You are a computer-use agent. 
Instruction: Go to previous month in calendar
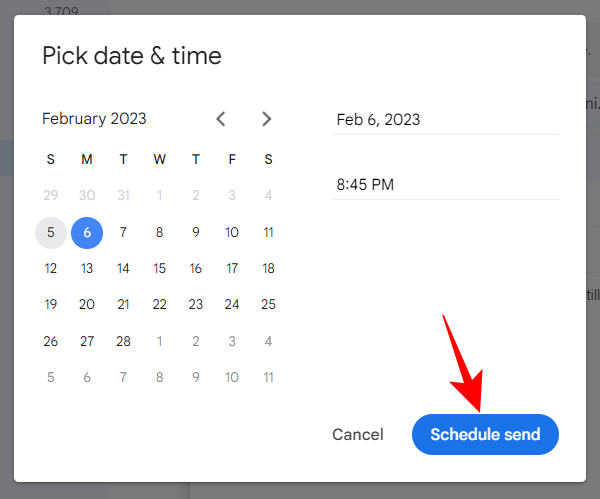pyautogui.click(x=221, y=119)
